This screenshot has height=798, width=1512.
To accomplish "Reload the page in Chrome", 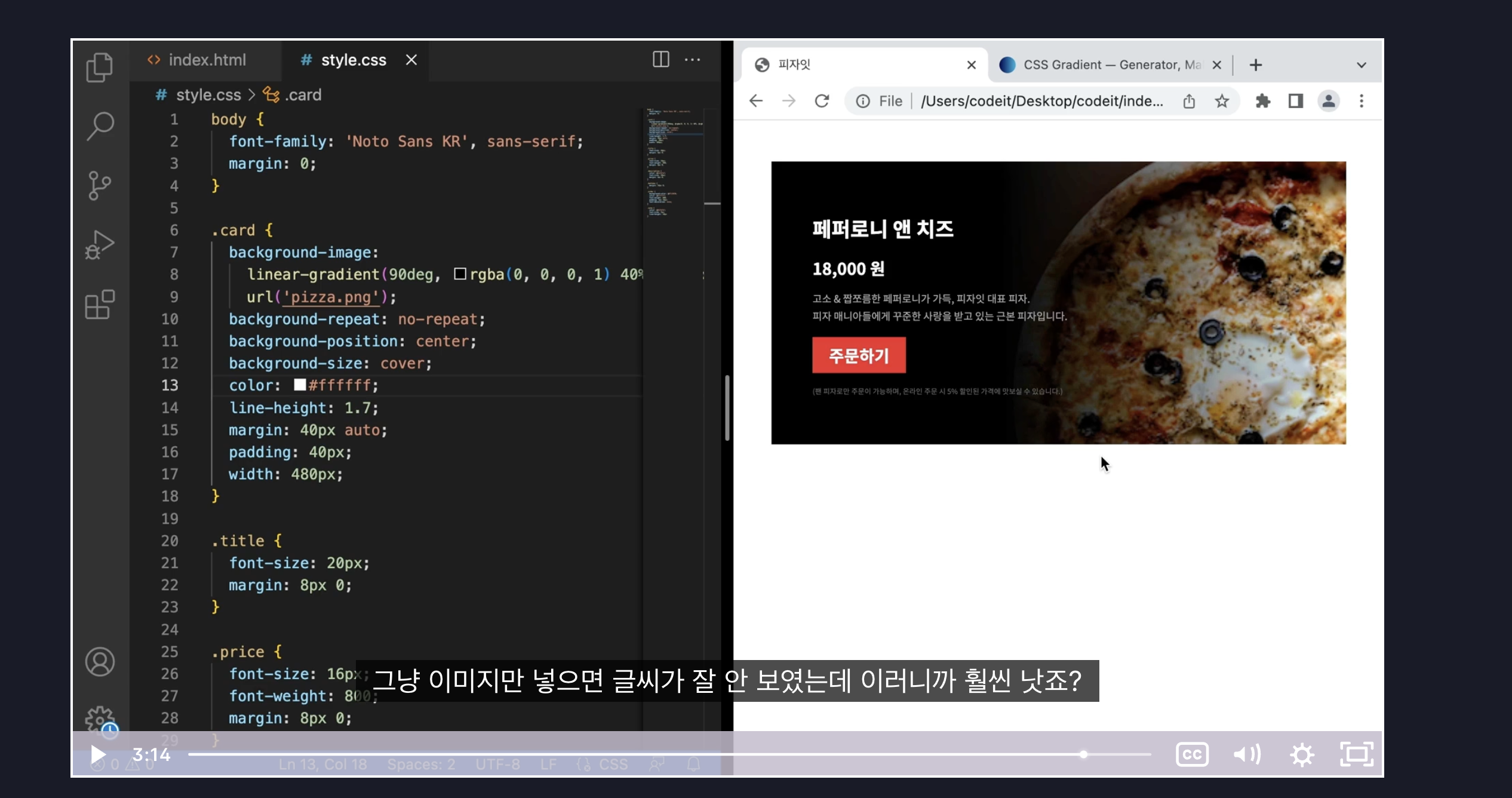I will pyautogui.click(x=822, y=101).
